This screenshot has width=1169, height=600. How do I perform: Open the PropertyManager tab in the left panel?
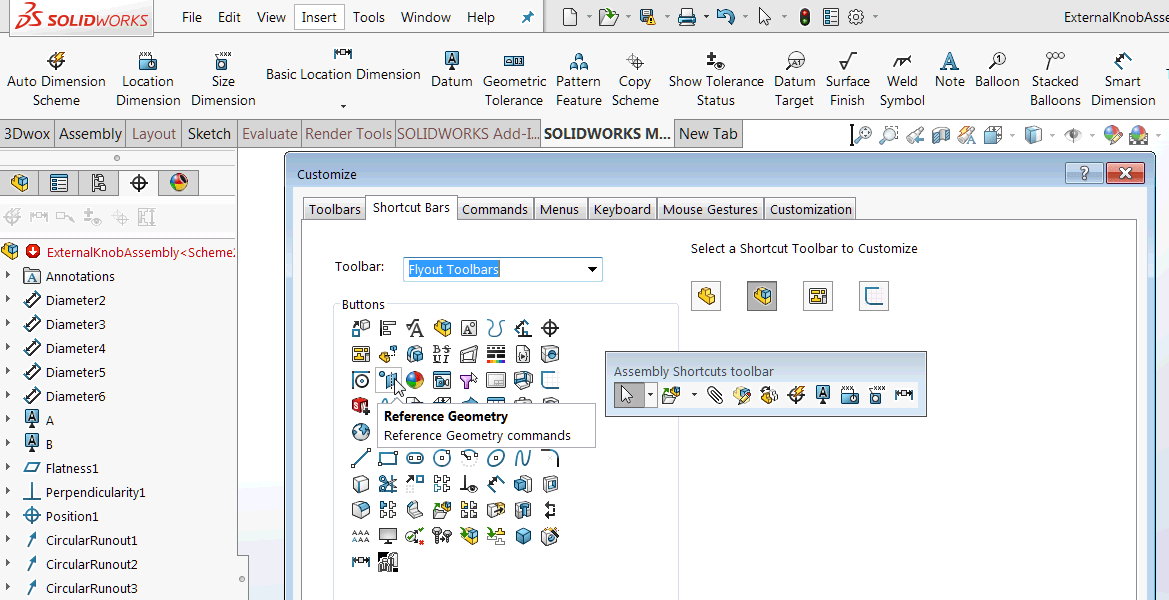coord(59,183)
